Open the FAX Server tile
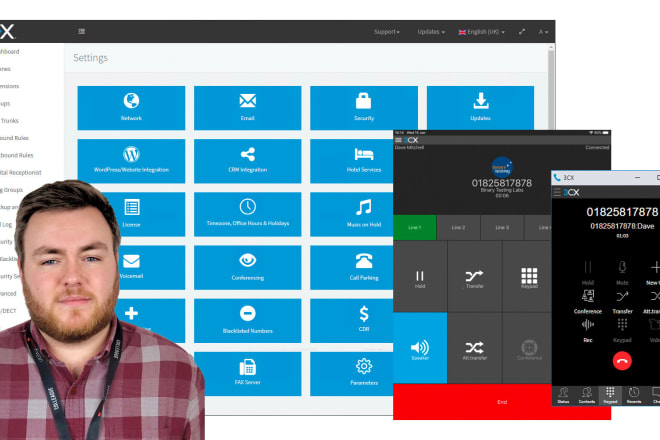Screen dimensions: 660x440 [x=248, y=374]
